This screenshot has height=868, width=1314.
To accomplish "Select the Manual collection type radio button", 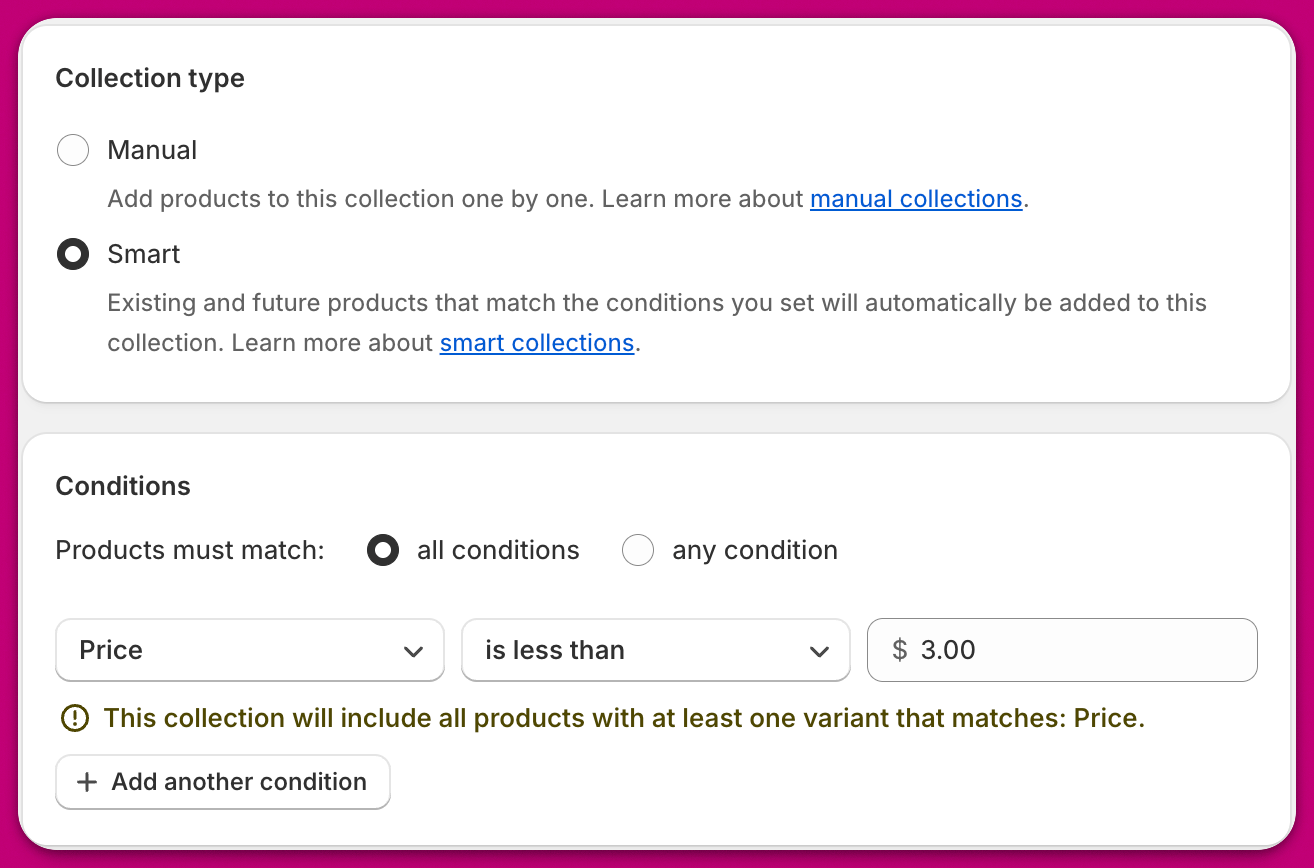I will coord(73,151).
